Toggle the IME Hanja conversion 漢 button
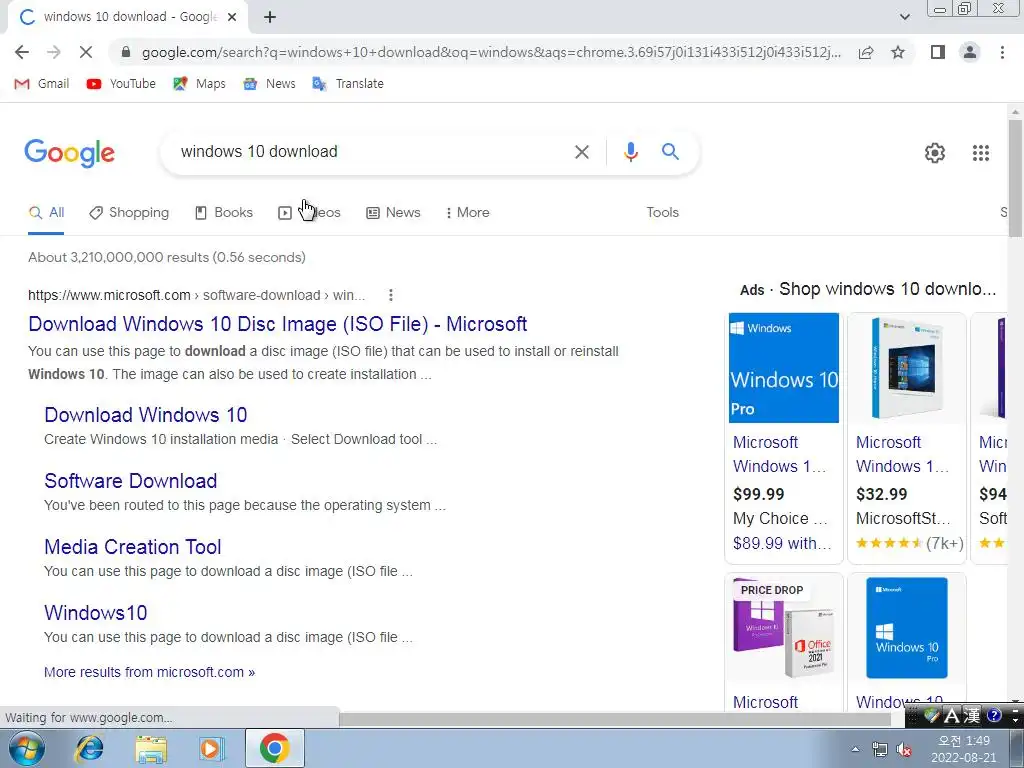The width and height of the screenshot is (1024, 768). (x=972, y=716)
